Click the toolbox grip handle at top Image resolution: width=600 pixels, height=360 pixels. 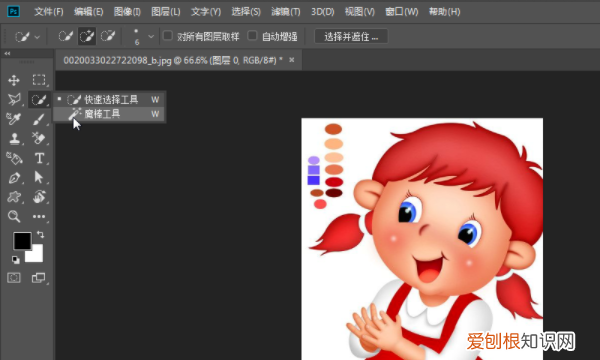26,62
